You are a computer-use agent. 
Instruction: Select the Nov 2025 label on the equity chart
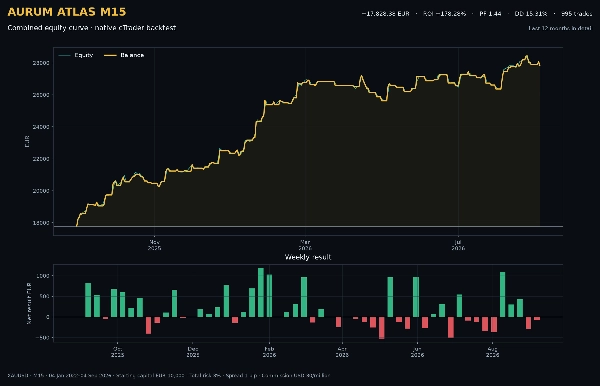click(154, 245)
